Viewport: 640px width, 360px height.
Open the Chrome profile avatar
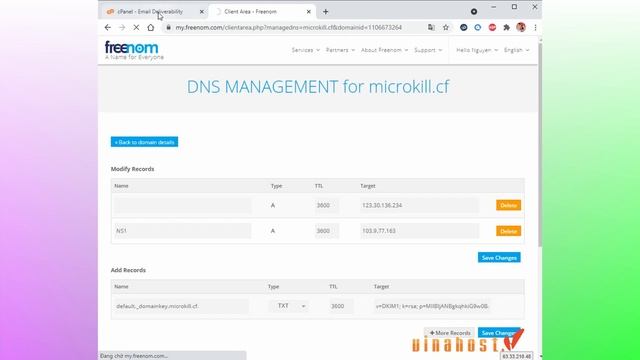(521, 27)
